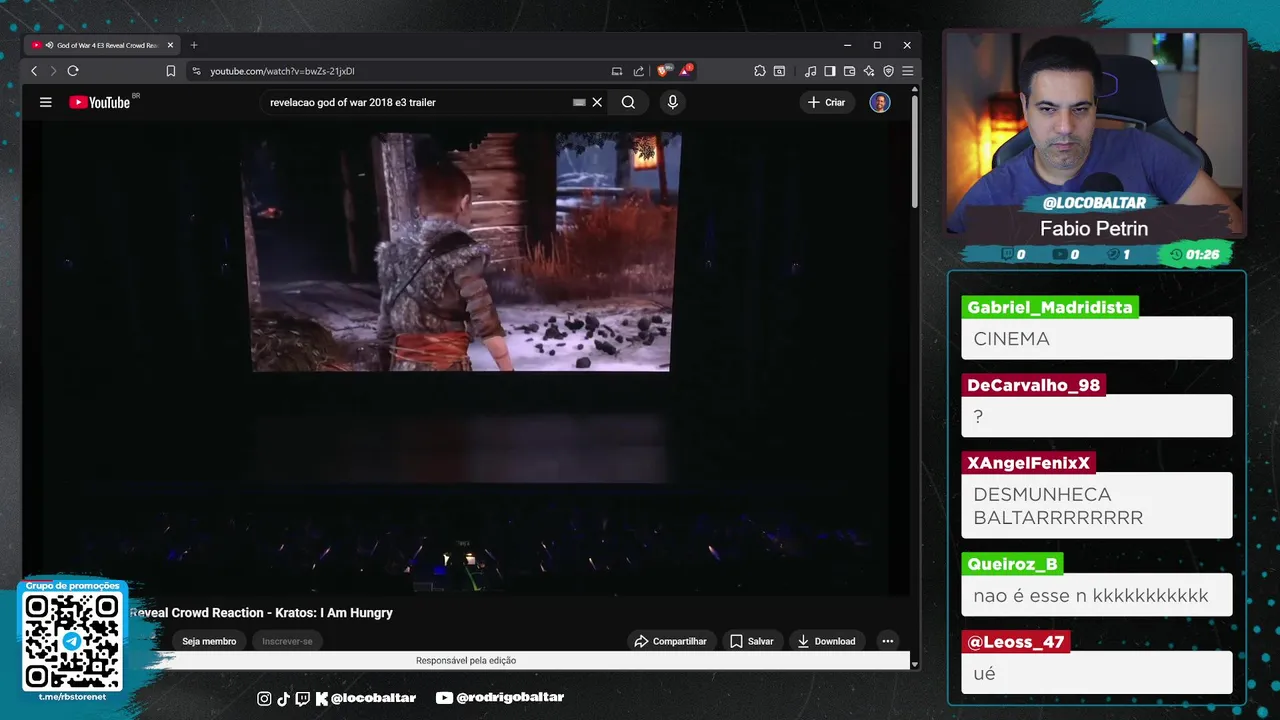Mute the God of War tab audio icon
This screenshot has width=1280, height=720.
(x=49, y=45)
